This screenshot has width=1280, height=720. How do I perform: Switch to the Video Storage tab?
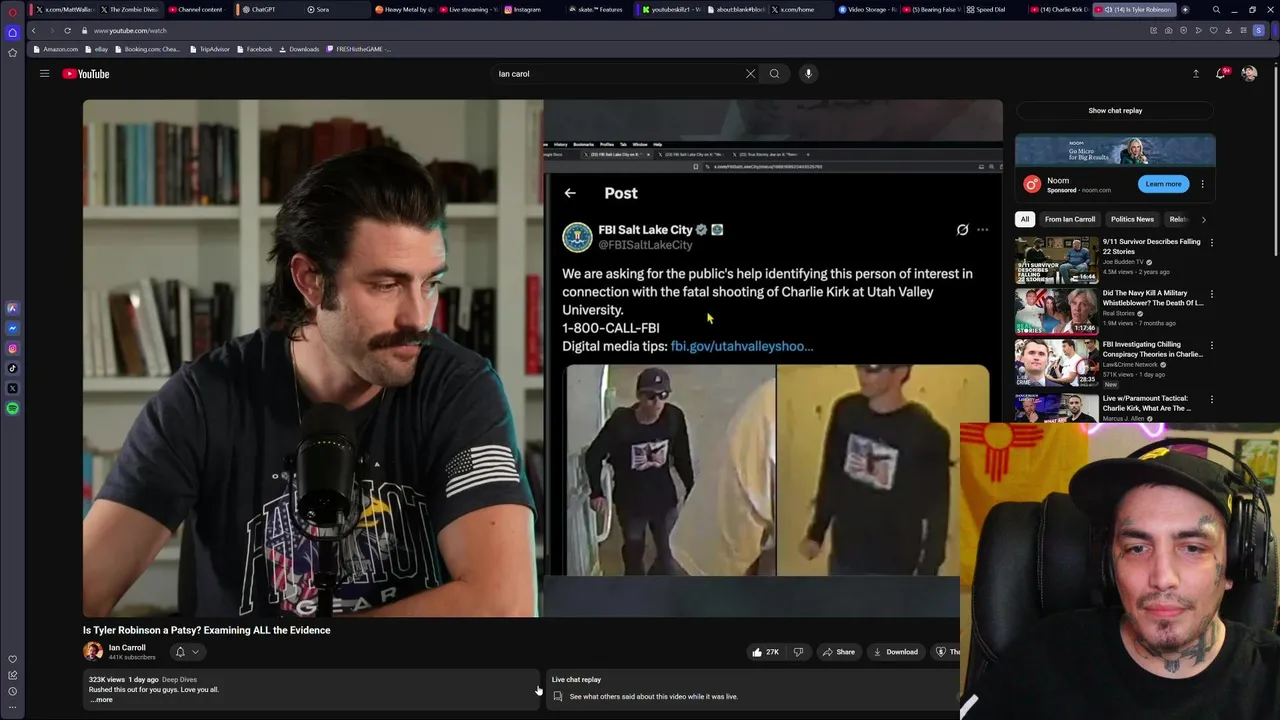(x=867, y=10)
